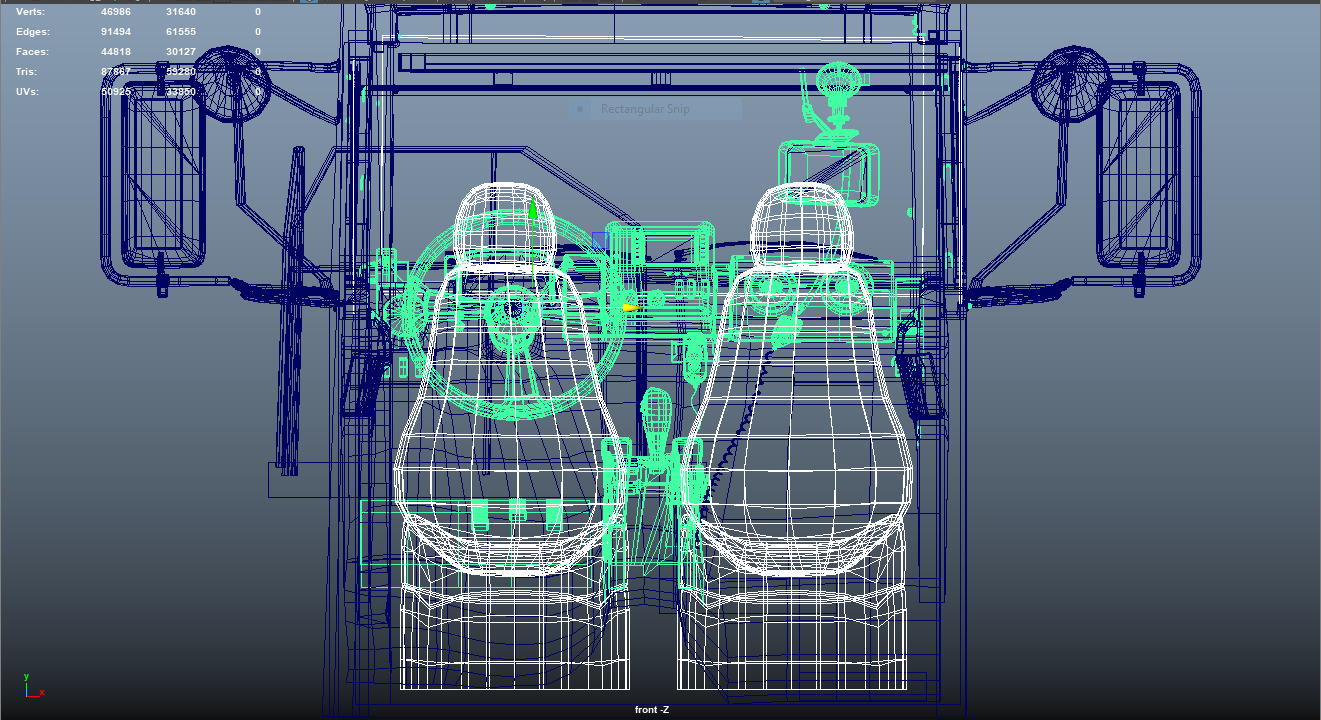The image size is (1321, 720).
Task: Click the selected vertex count 31640
Action: [181, 12]
